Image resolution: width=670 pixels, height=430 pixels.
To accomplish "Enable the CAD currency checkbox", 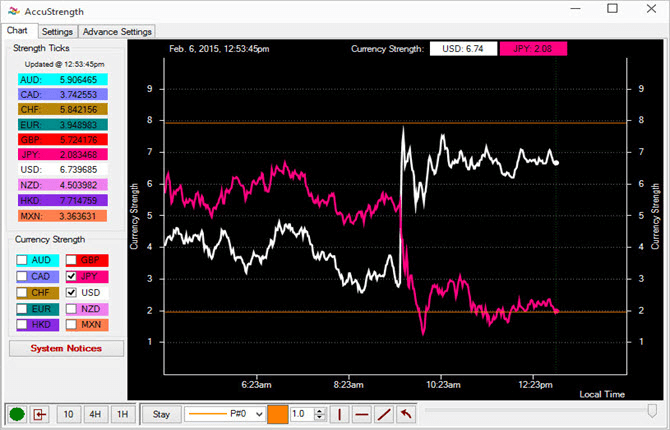I will [22, 277].
